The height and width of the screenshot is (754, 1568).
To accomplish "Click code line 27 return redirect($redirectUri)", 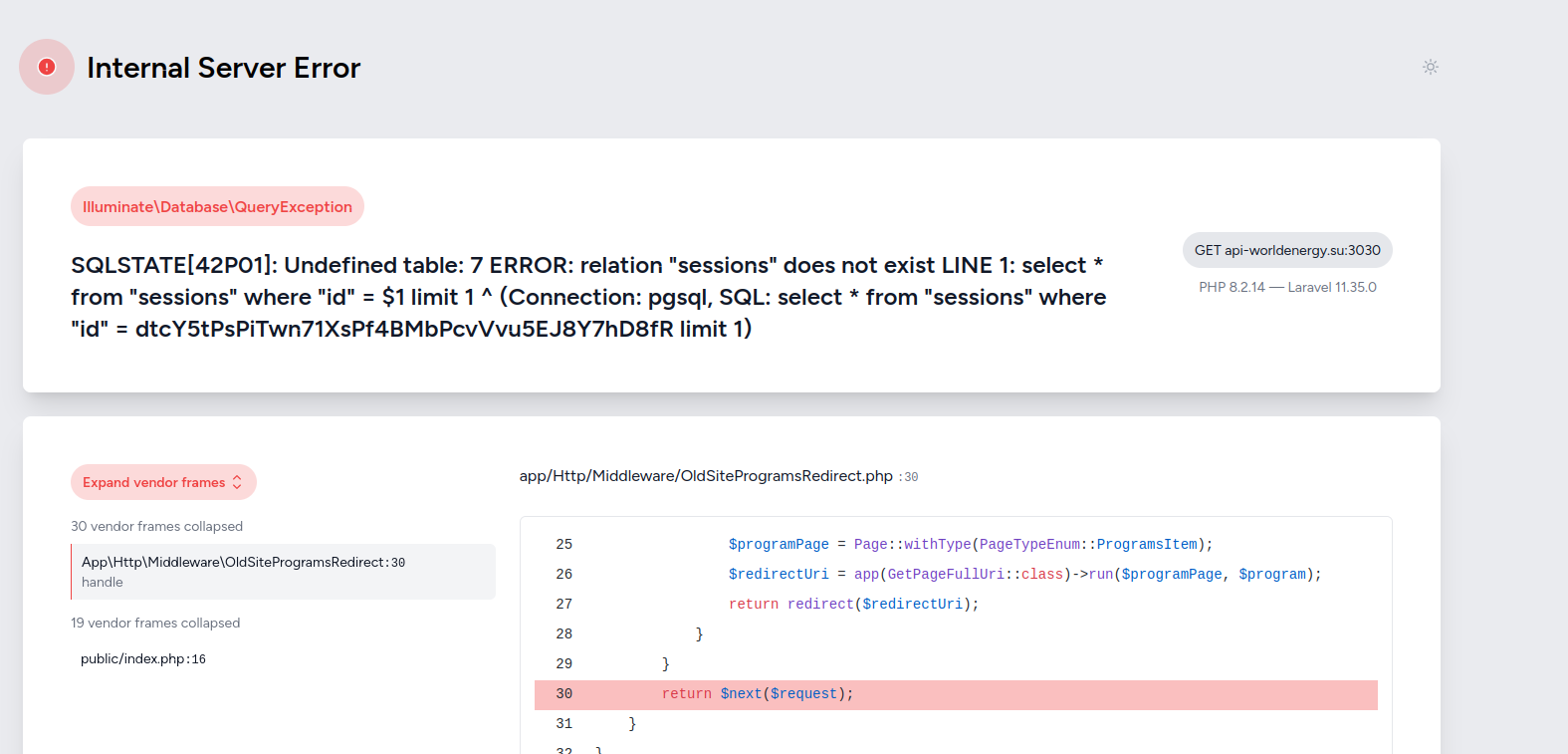I will [853, 604].
